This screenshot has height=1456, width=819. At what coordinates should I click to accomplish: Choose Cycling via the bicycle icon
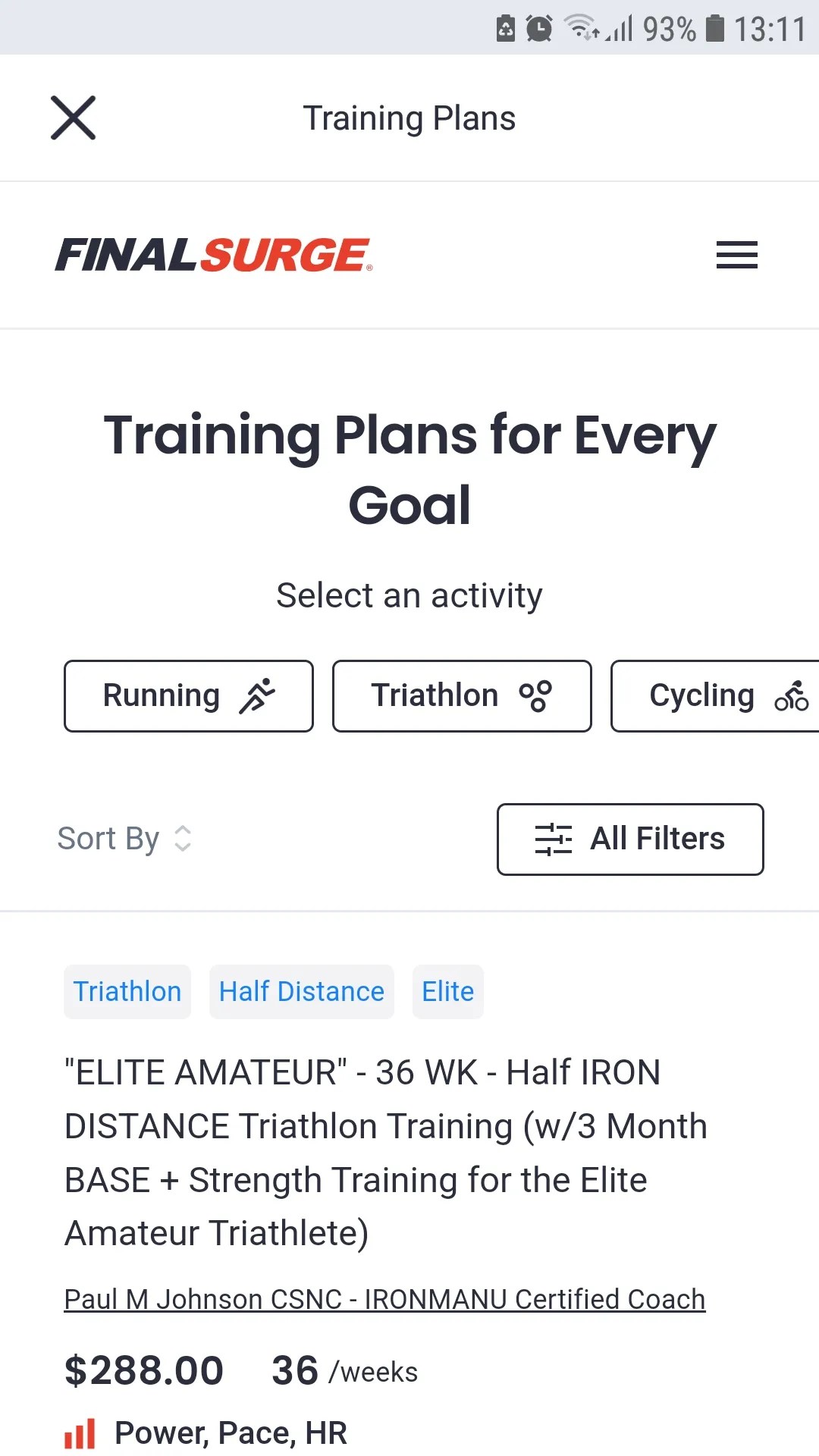792,695
